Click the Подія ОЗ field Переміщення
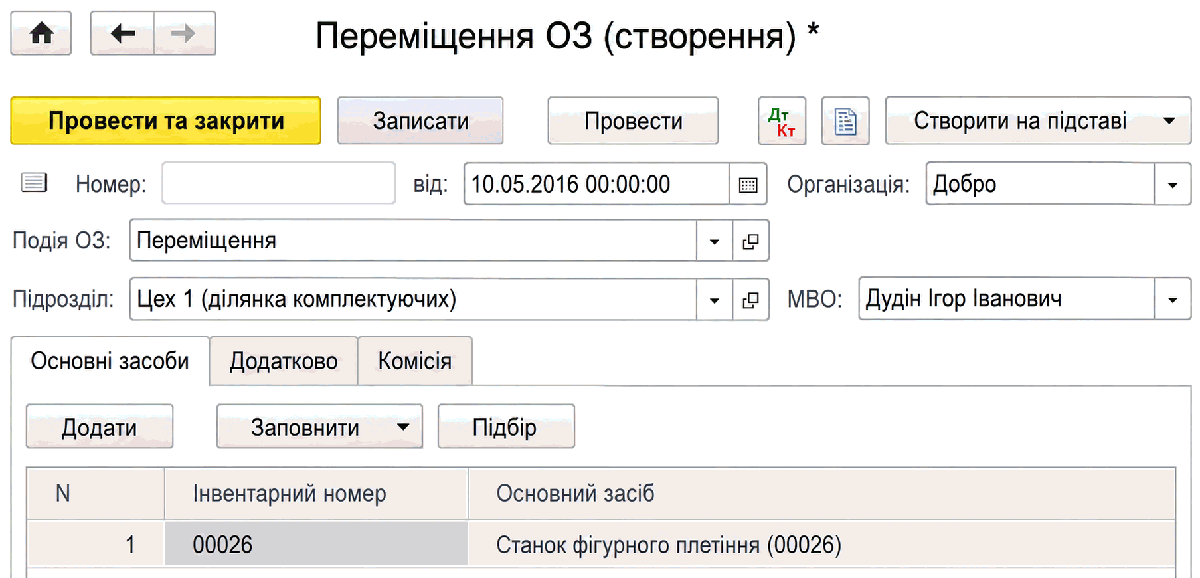The height and width of the screenshot is (578, 1200). point(414,241)
